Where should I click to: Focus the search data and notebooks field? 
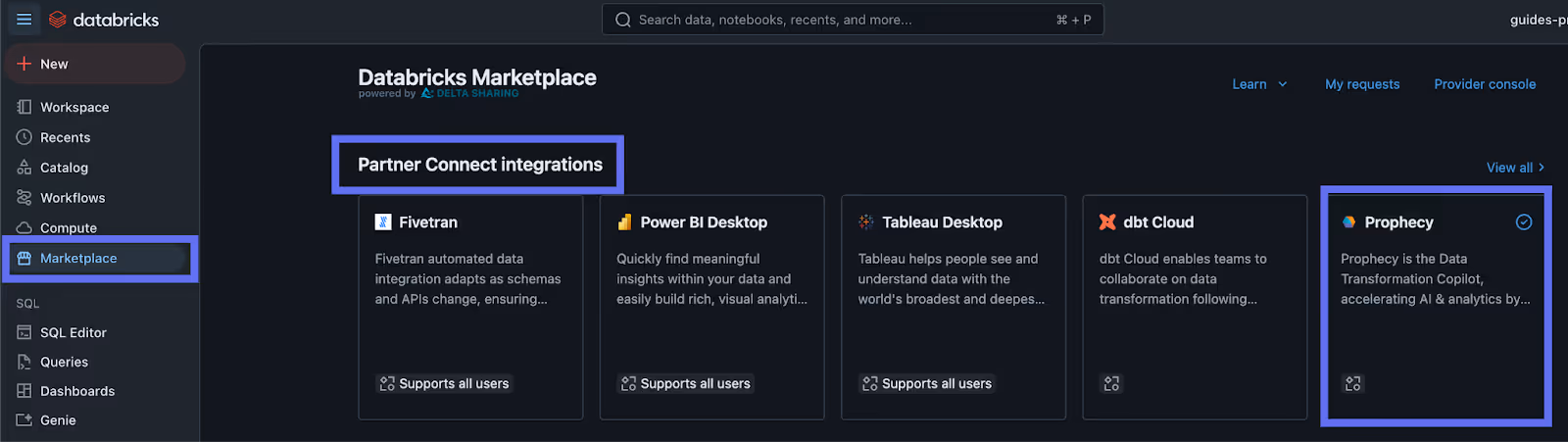(x=853, y=20)
